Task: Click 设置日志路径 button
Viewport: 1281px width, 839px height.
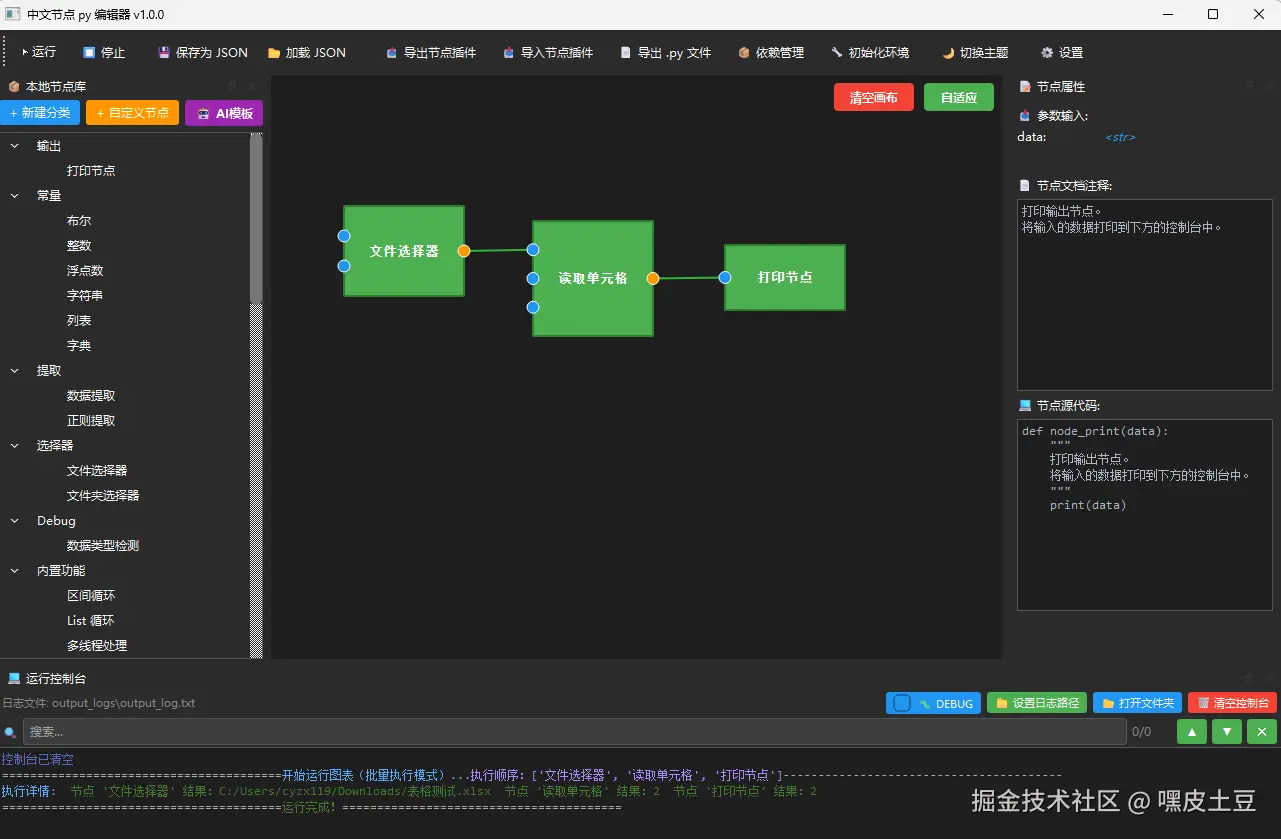Action: coord(1037,703)
